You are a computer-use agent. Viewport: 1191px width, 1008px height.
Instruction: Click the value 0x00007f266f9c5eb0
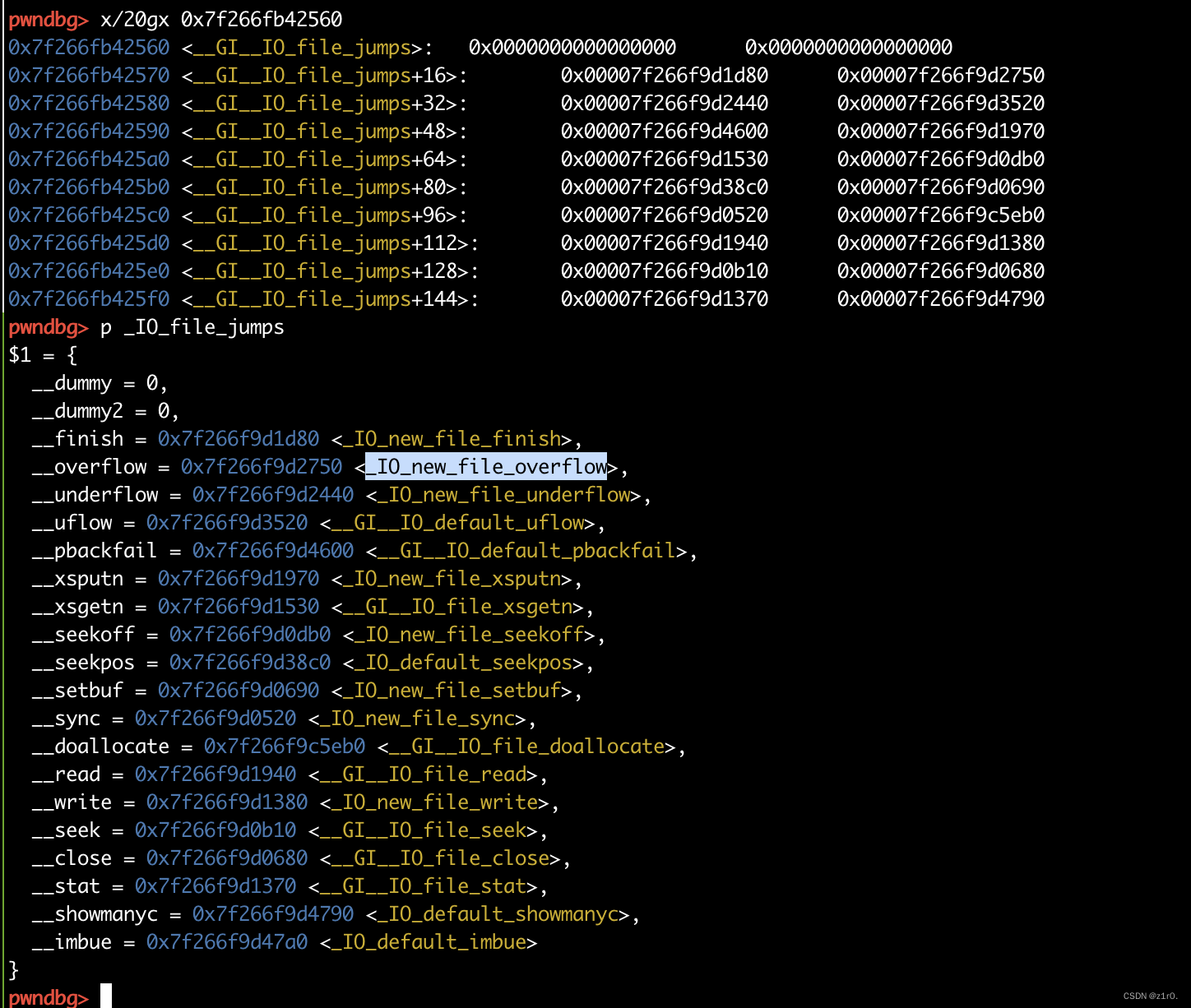coord(941,215)
